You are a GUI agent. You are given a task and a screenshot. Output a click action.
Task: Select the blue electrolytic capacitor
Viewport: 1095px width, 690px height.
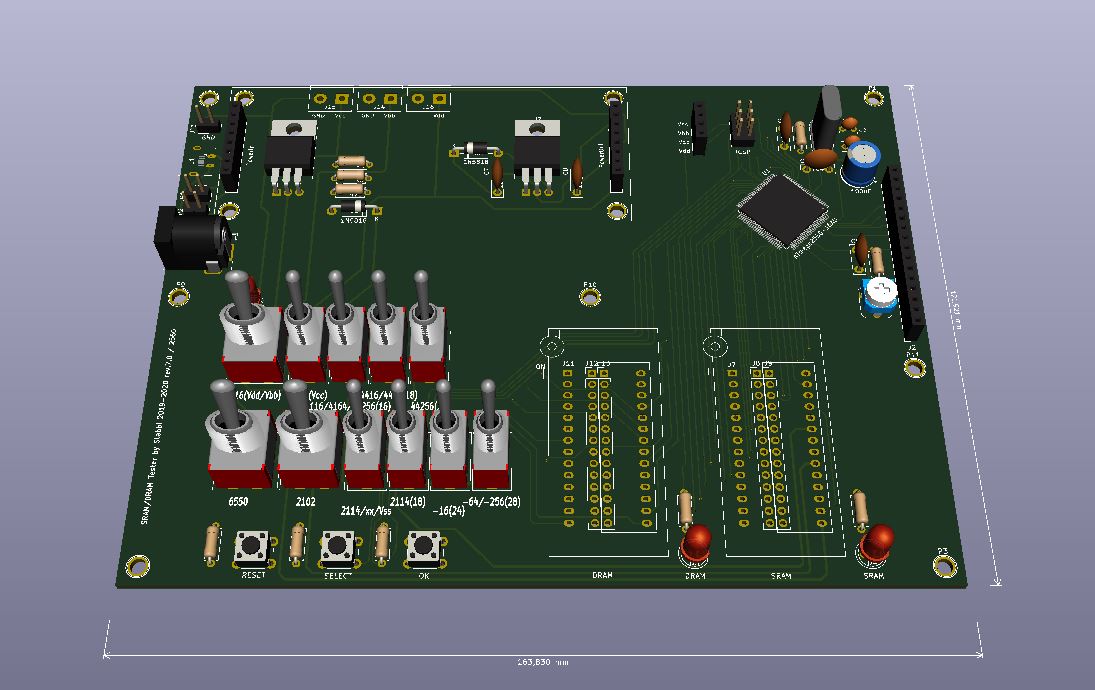[861, 162]
